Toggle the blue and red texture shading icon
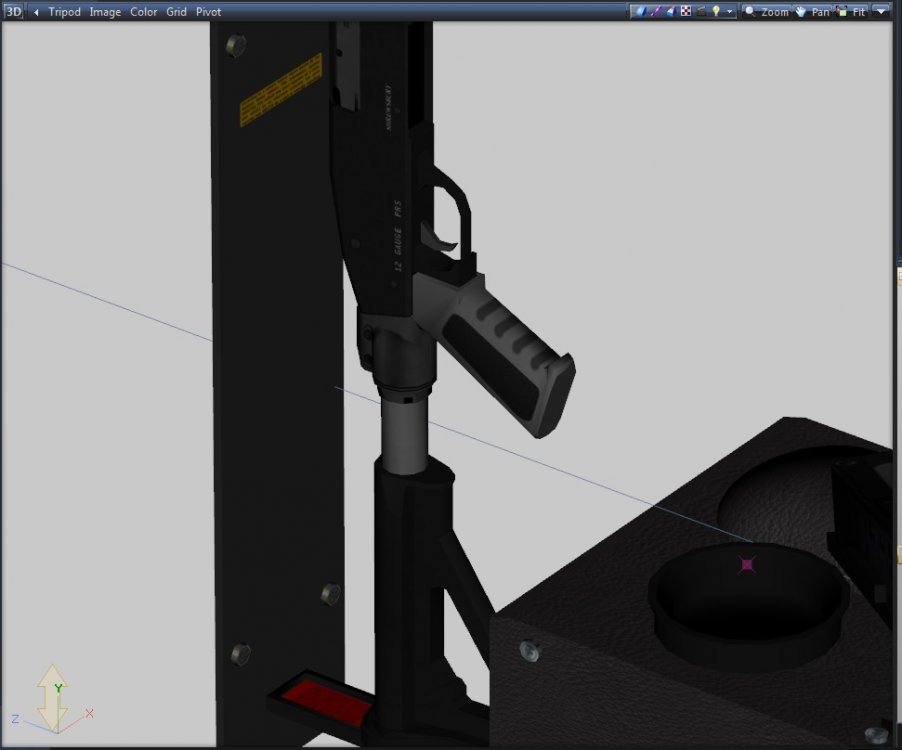 click(671, 12)
